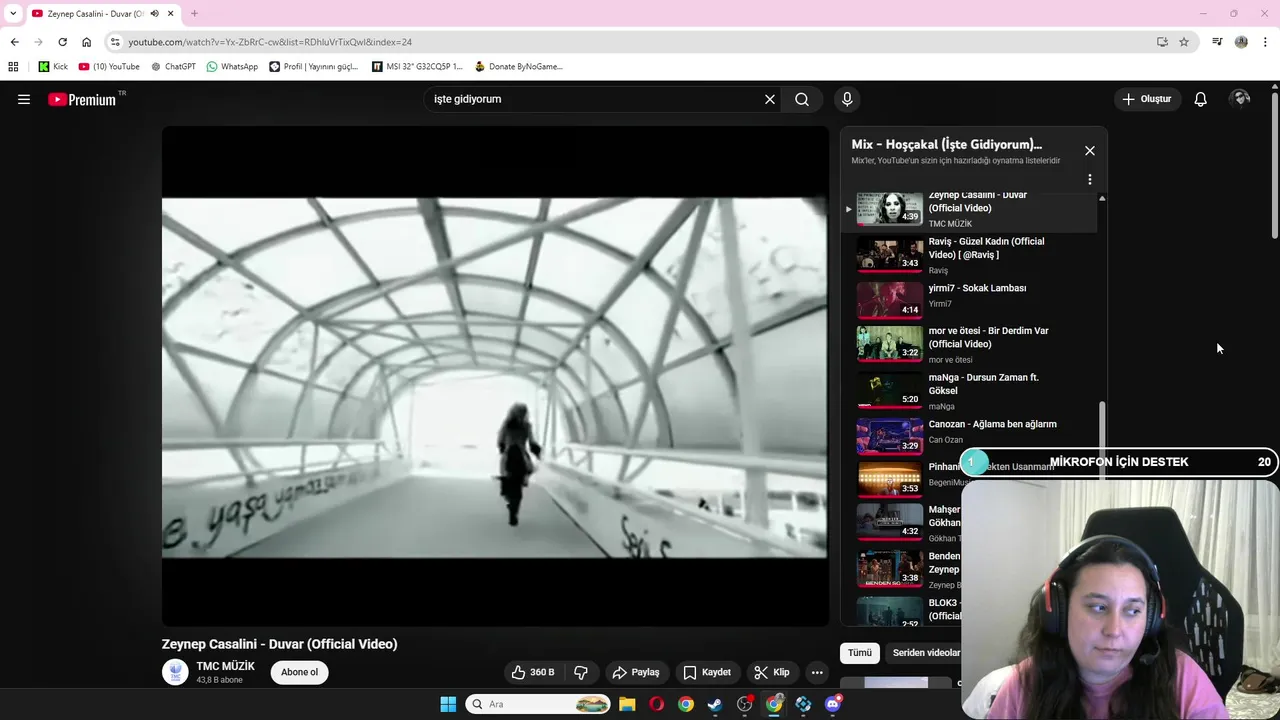Open the ChatGPT bookmark
The image size is (1280, 720).
[x=173, y=67]
